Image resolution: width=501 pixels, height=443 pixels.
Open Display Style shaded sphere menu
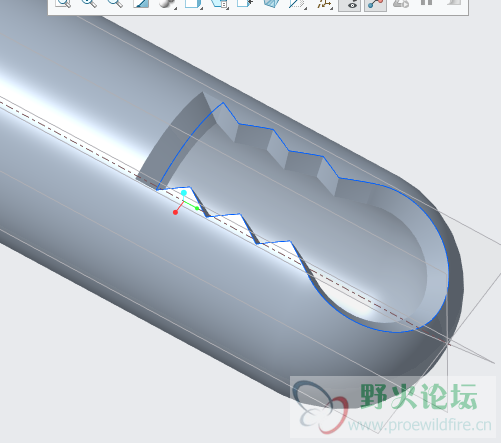[x=168, y=3]
